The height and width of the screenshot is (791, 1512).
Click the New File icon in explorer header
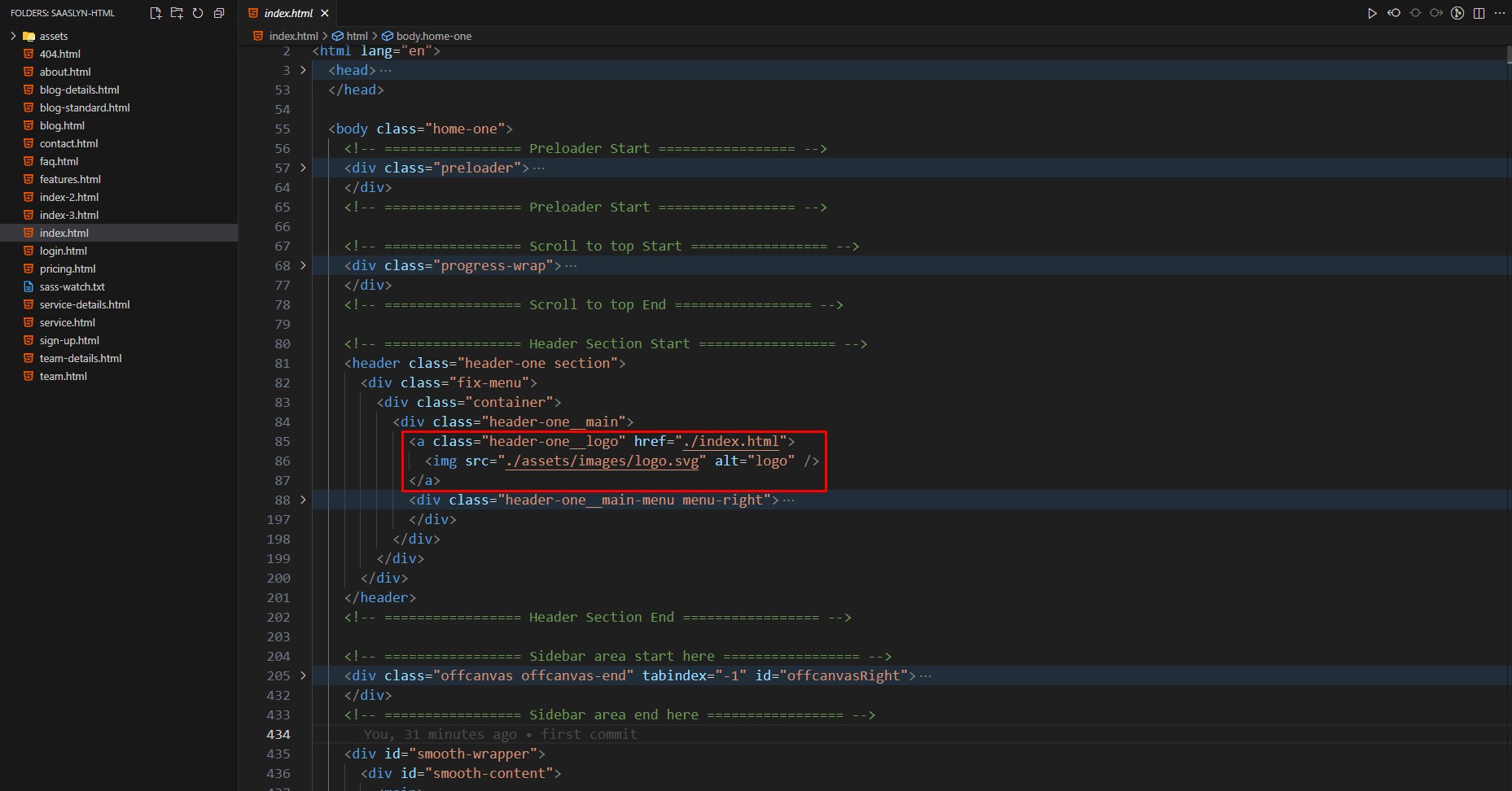[x=156, y=13]
